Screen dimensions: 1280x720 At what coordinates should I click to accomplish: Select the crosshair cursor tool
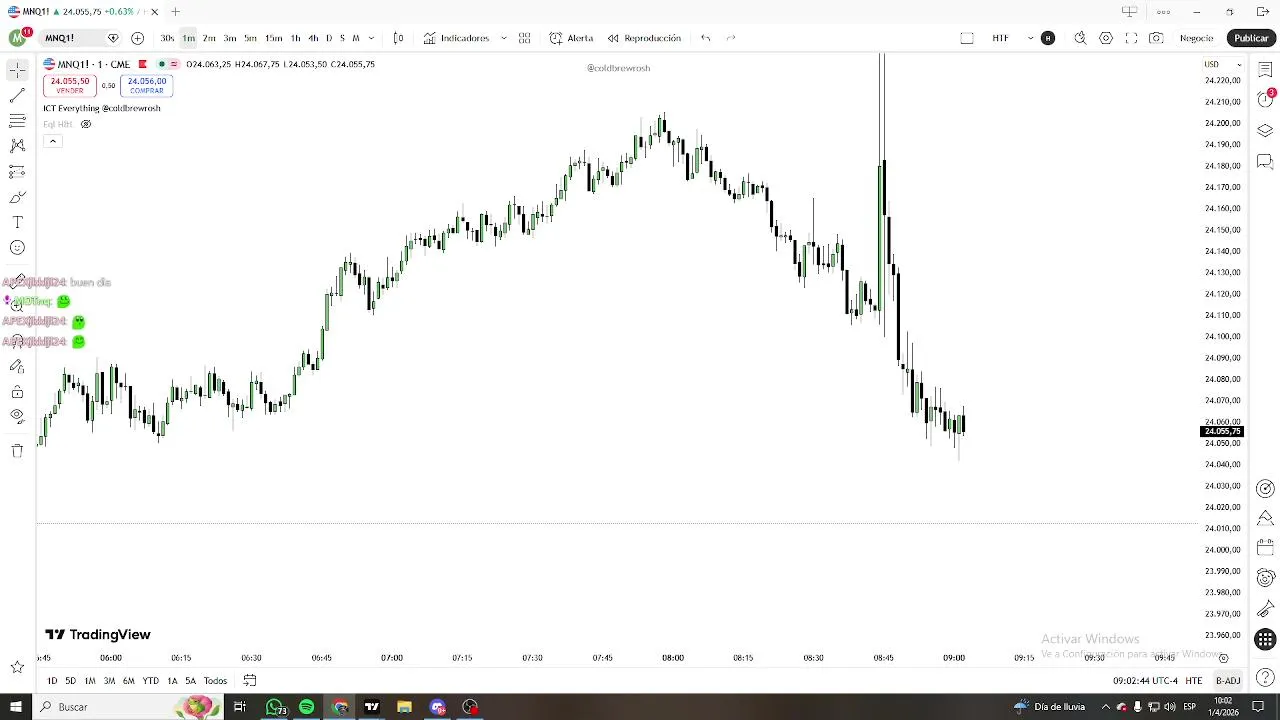(17, 70)
